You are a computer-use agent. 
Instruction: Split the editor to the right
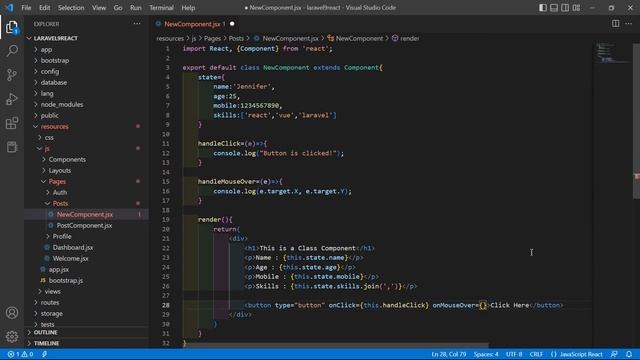click(x=616, y=24)
